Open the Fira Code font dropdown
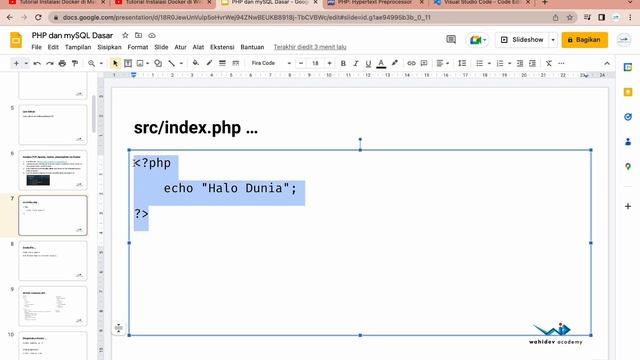The image size is (640, 360). click(x=271, y=63)
